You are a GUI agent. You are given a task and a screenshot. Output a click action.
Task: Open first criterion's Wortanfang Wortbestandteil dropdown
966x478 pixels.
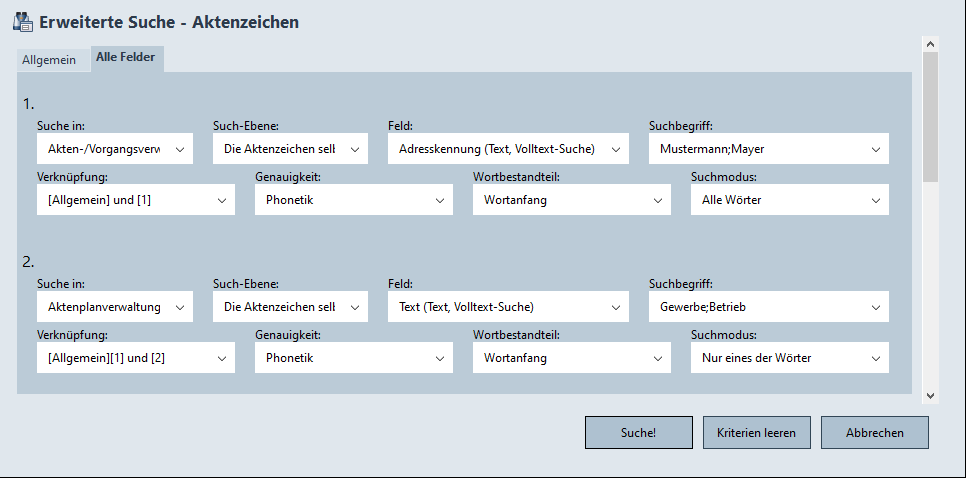click(571, 200)
